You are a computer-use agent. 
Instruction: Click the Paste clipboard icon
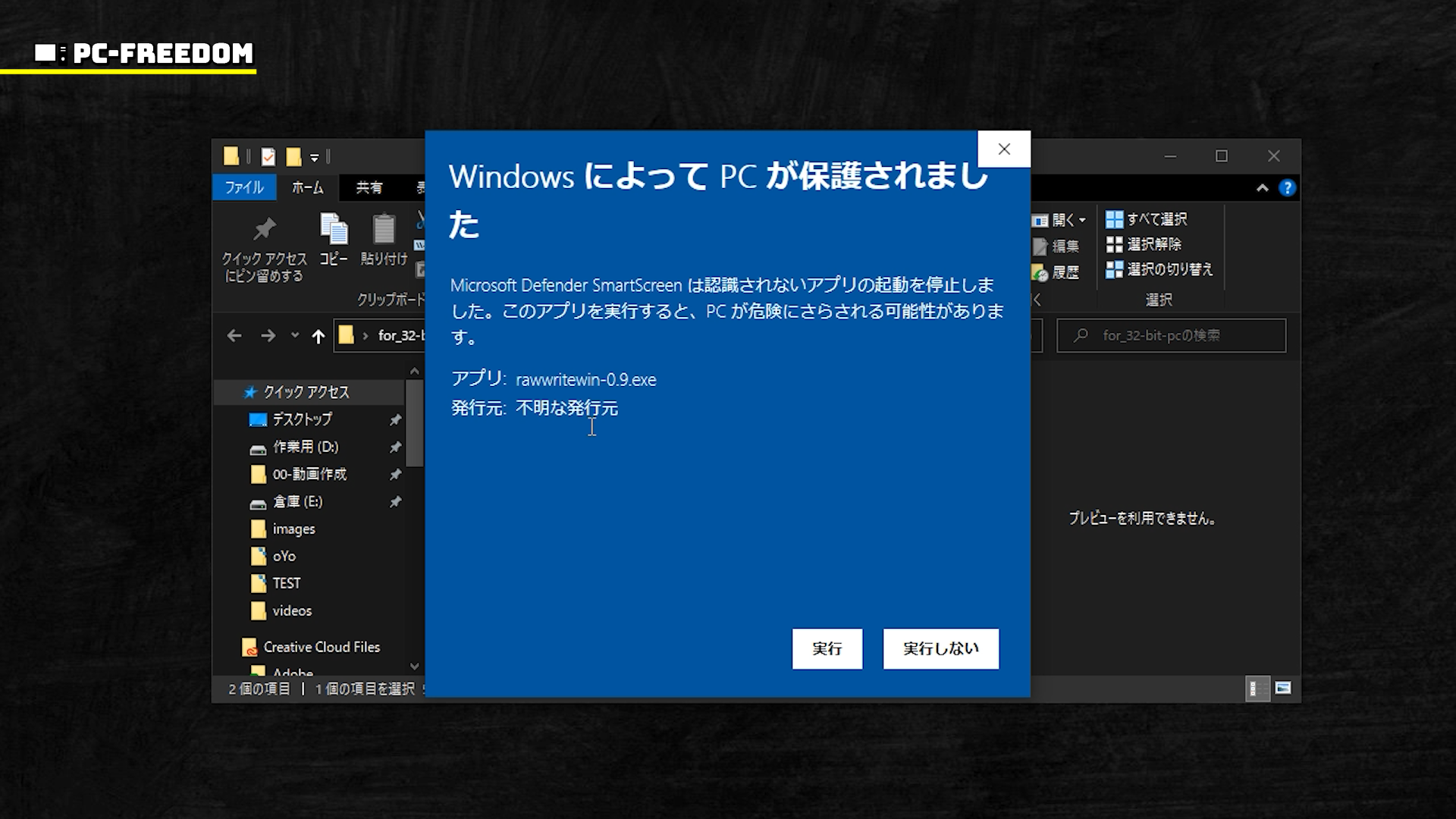[384, 230]
